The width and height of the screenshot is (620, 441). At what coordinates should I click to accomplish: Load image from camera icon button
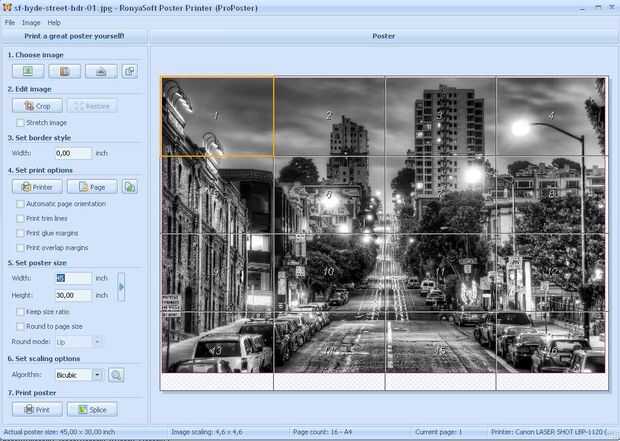click(64, 72)
